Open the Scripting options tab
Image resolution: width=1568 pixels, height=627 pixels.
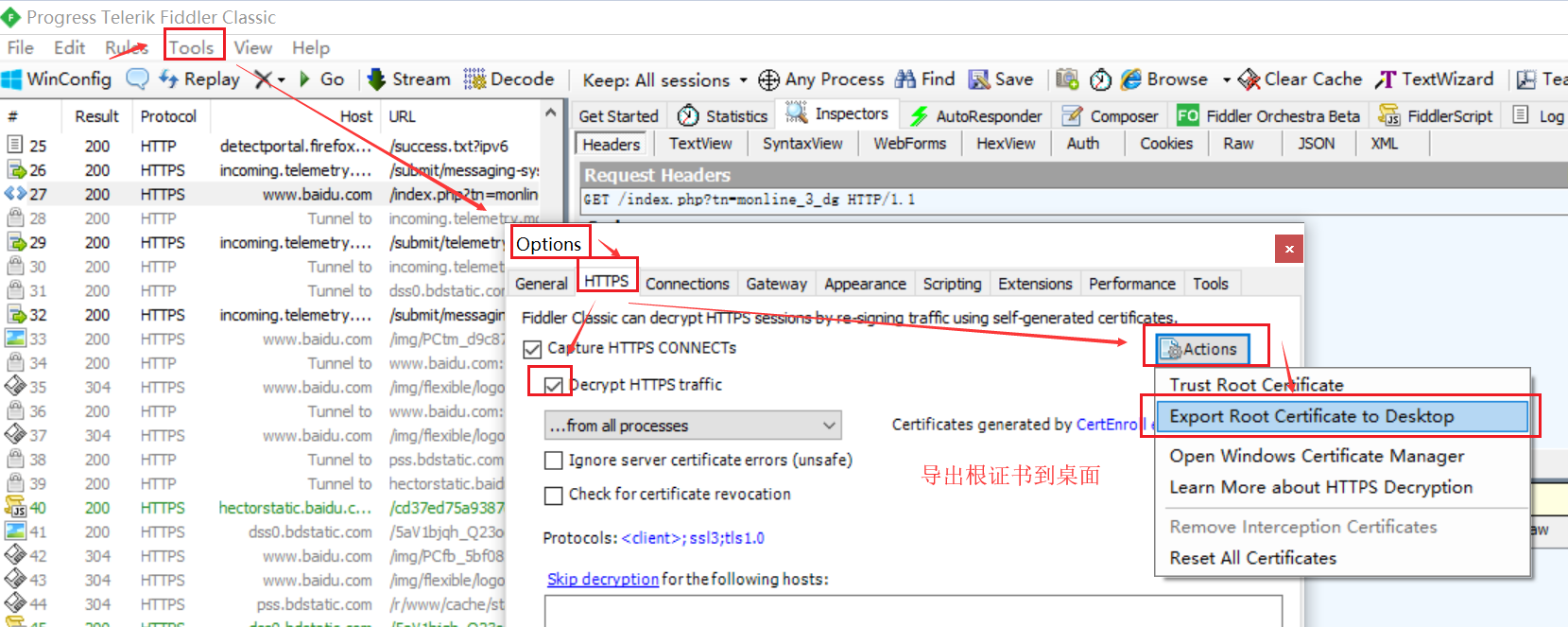(x=952, y=284)
